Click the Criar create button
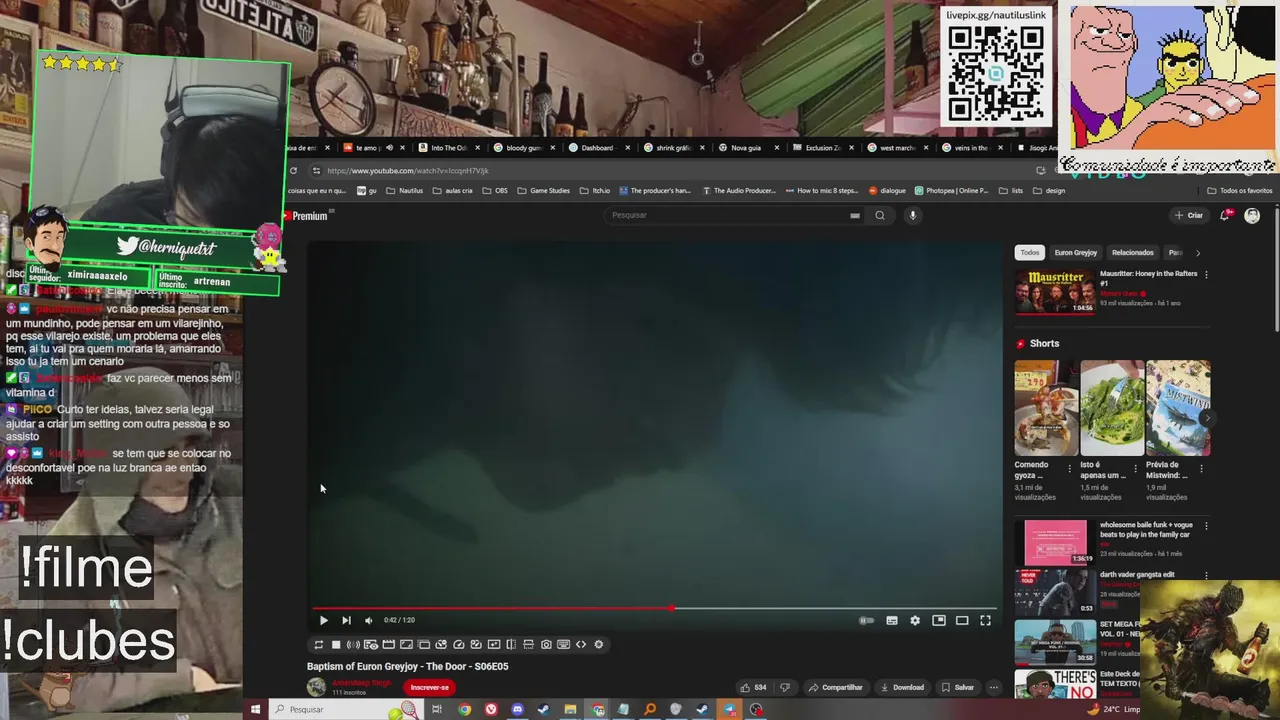This screenshot has height=720, width=1280. (1189, 215)
